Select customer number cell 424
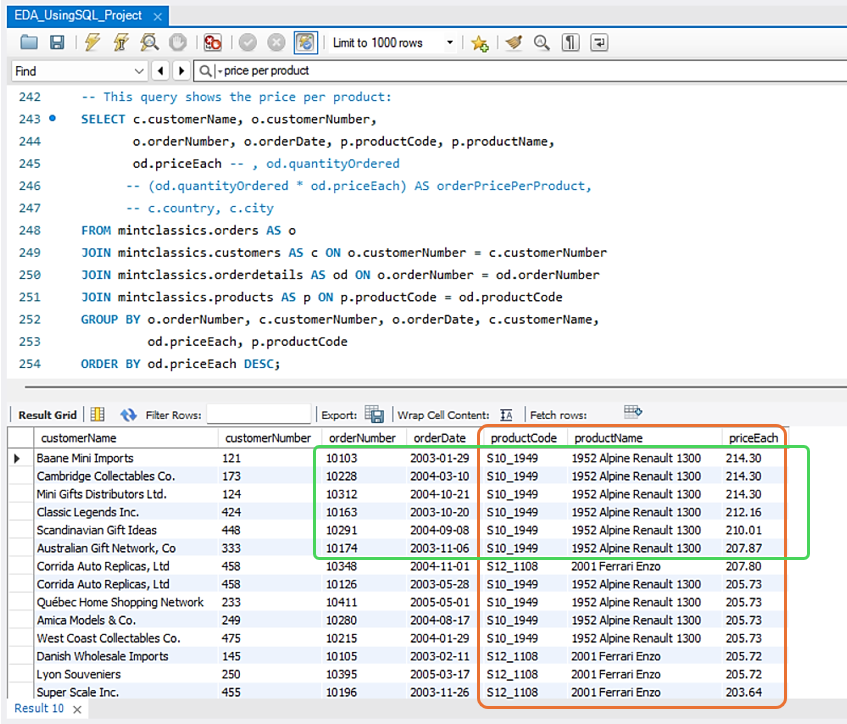The image size is (847, 724). 270,512
